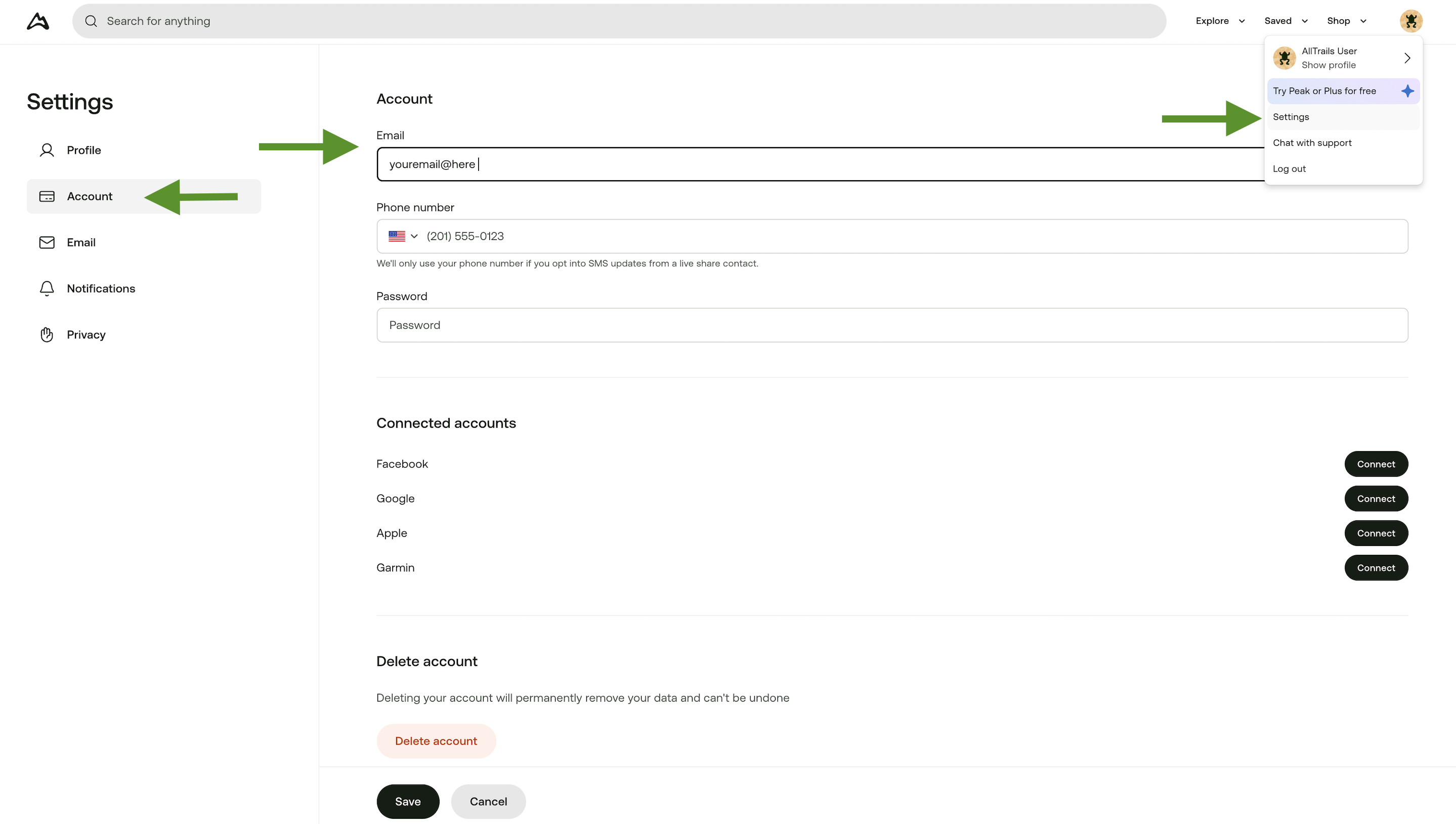1456x824 pixels.
Task: Click the Privacy hand icon
Action: point(47,335)
